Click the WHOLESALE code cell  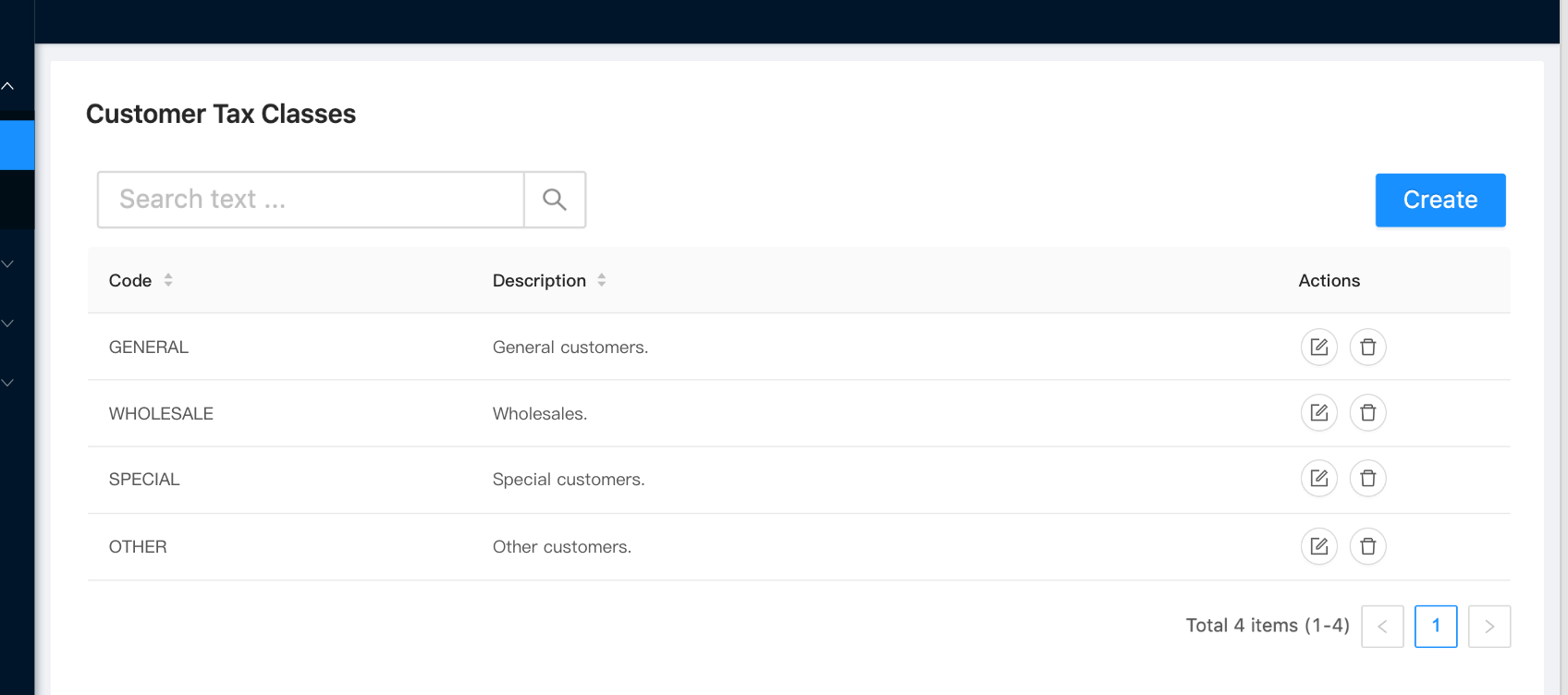pos(161,414)
